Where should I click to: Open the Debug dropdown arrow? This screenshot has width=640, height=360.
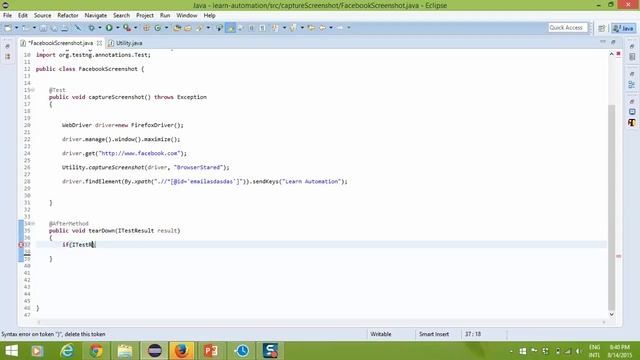point(100,28)
